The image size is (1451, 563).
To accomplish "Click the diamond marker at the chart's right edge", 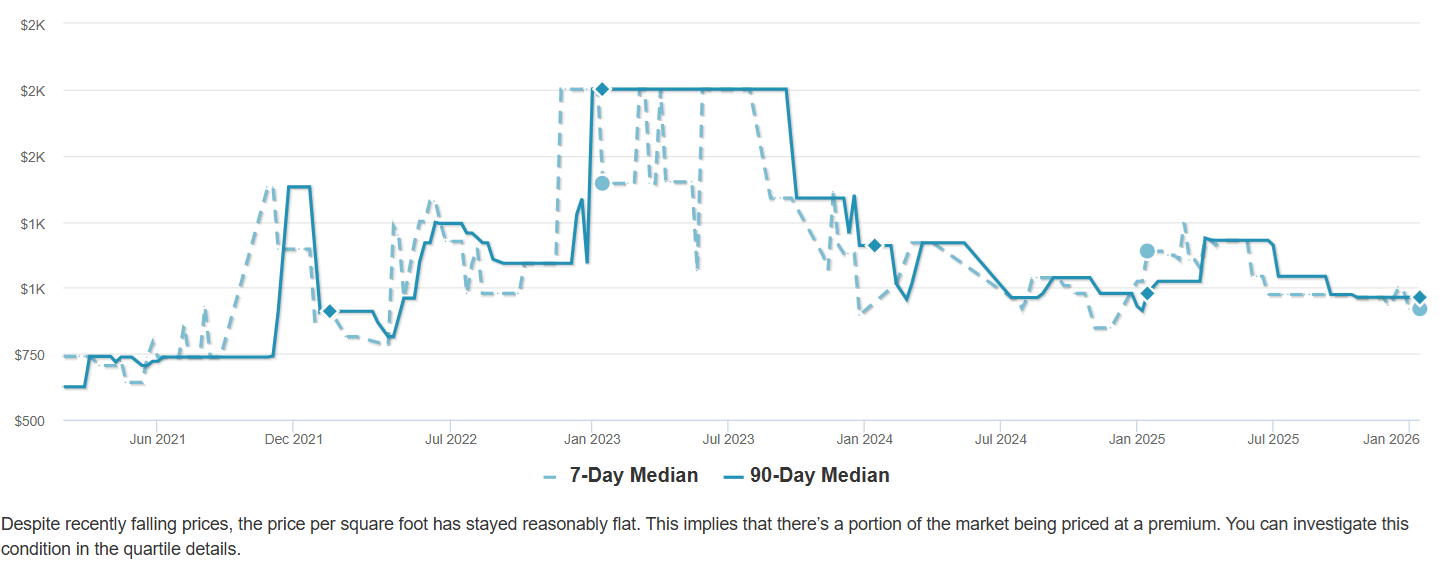I will 1419,298.
